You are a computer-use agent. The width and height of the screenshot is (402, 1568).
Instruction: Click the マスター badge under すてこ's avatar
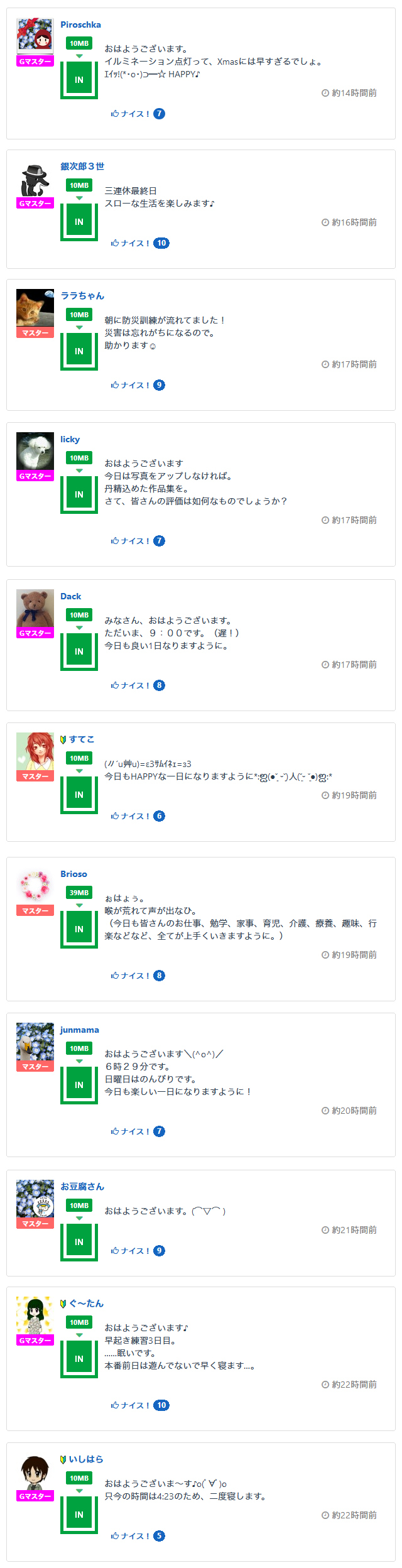click(x=35, y=776)
